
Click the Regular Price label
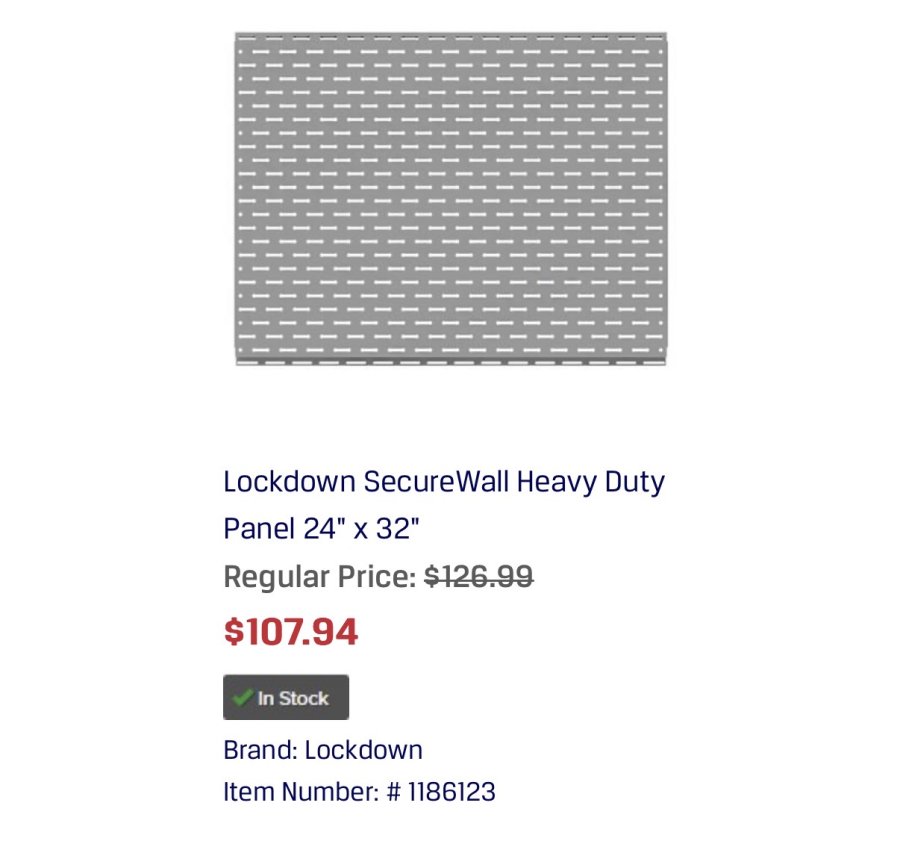(319, 577)
